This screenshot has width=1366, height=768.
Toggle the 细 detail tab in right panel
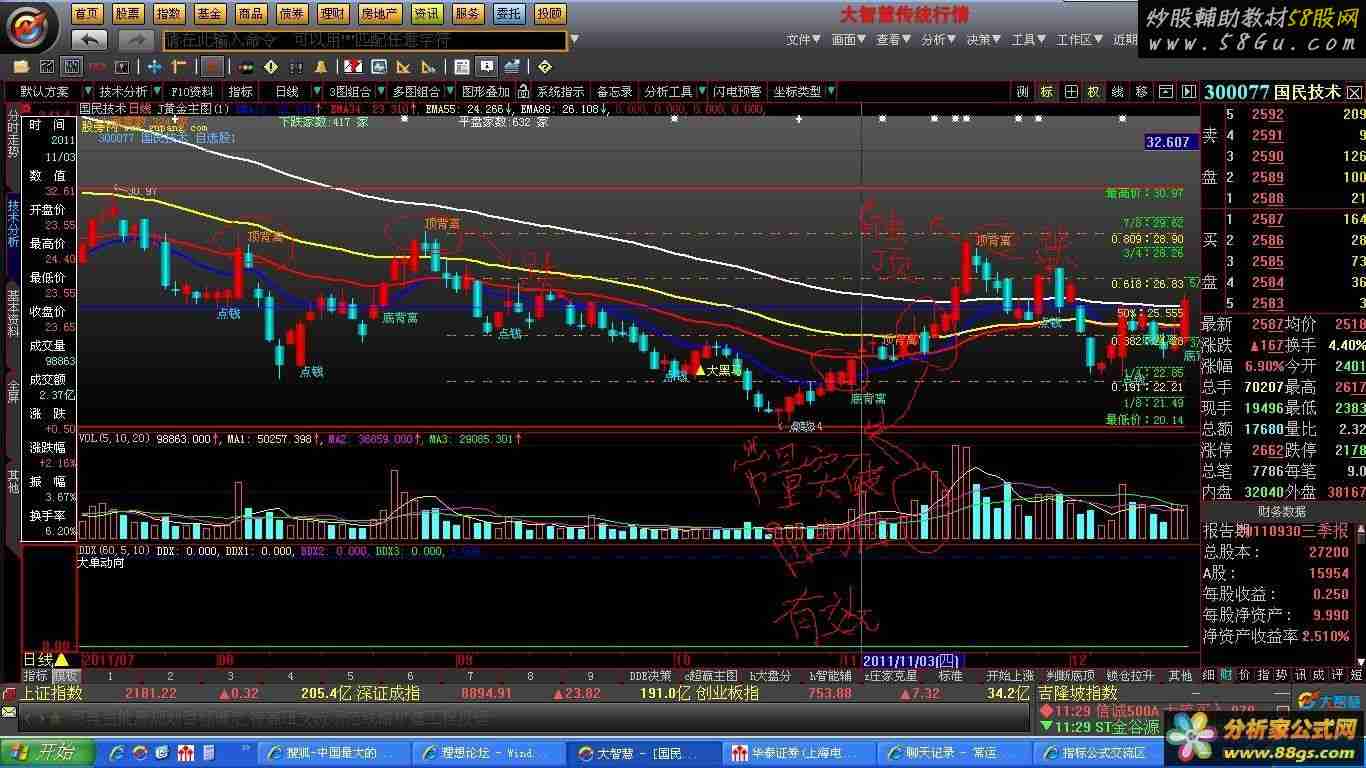click(1208, 676)
